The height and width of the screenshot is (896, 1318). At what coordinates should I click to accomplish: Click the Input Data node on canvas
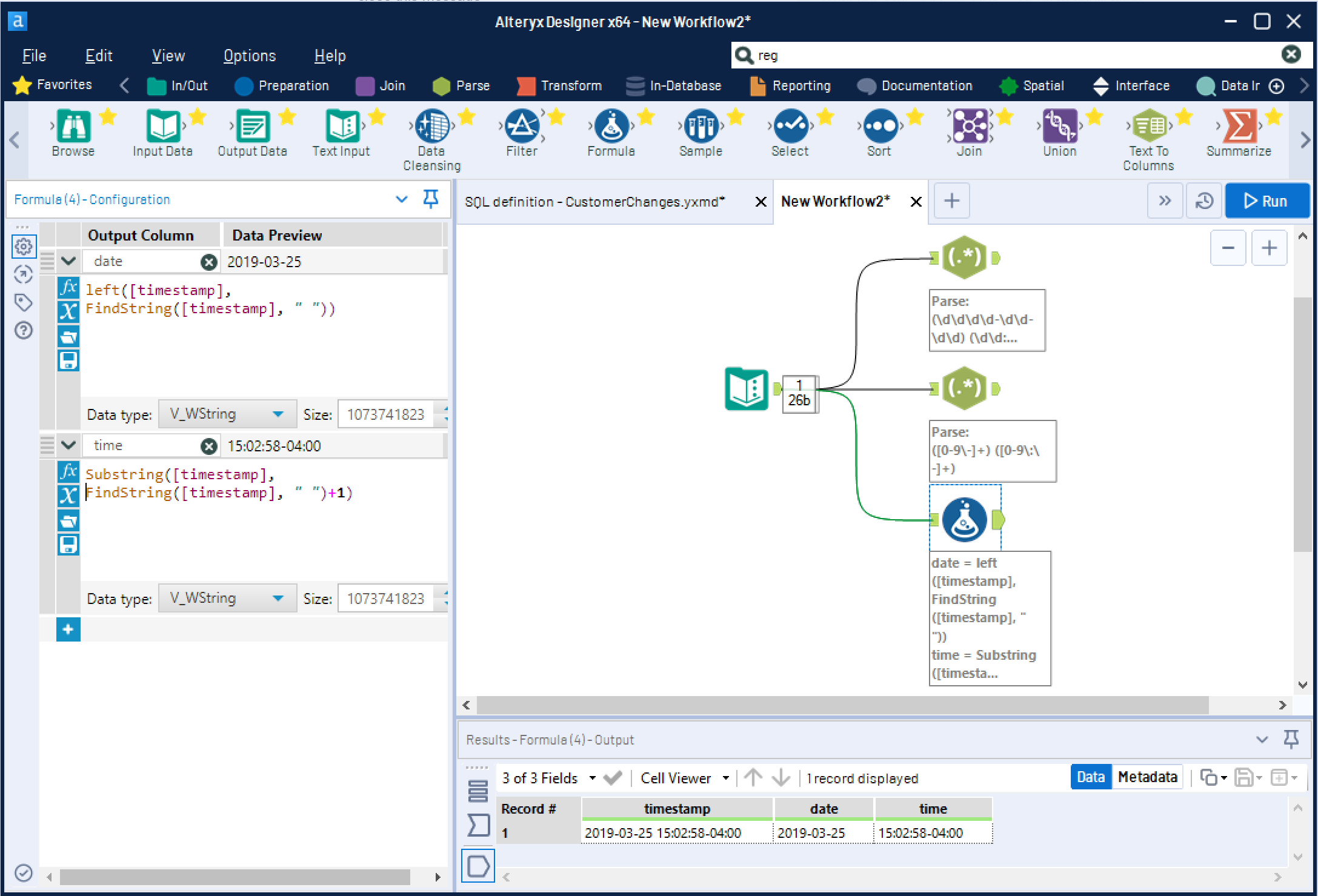[746, 389]
